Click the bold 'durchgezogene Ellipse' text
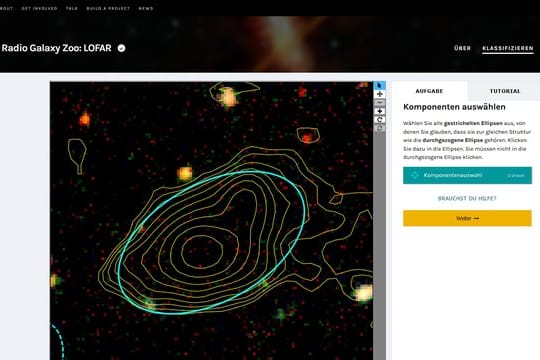The width and height of the screenshot is (540, 360). coord(453,140)
